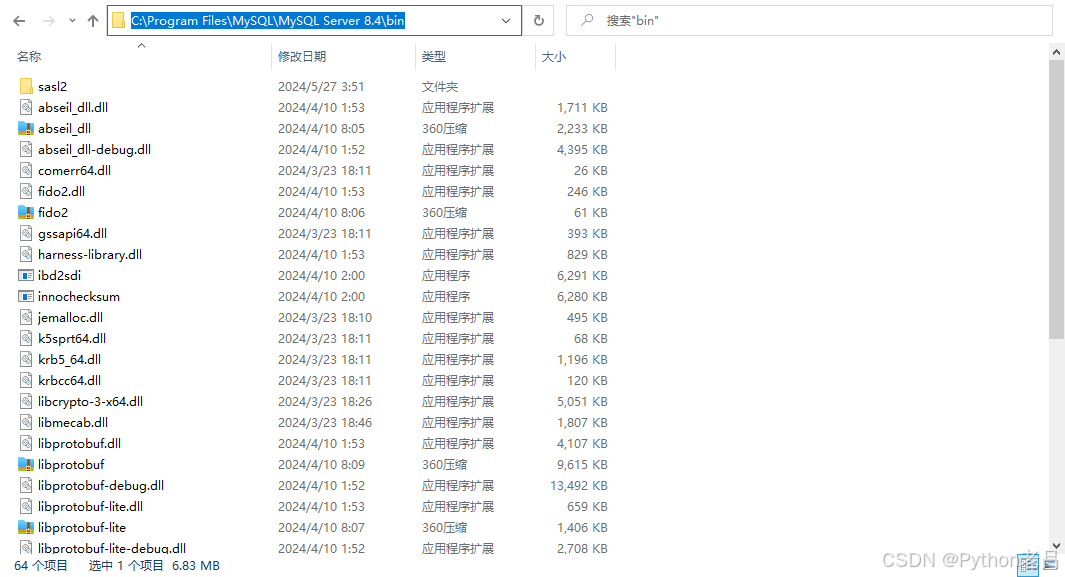Click the 2024/3/23 18:26 date cell

pyautogui.click(x=325, y=402)
